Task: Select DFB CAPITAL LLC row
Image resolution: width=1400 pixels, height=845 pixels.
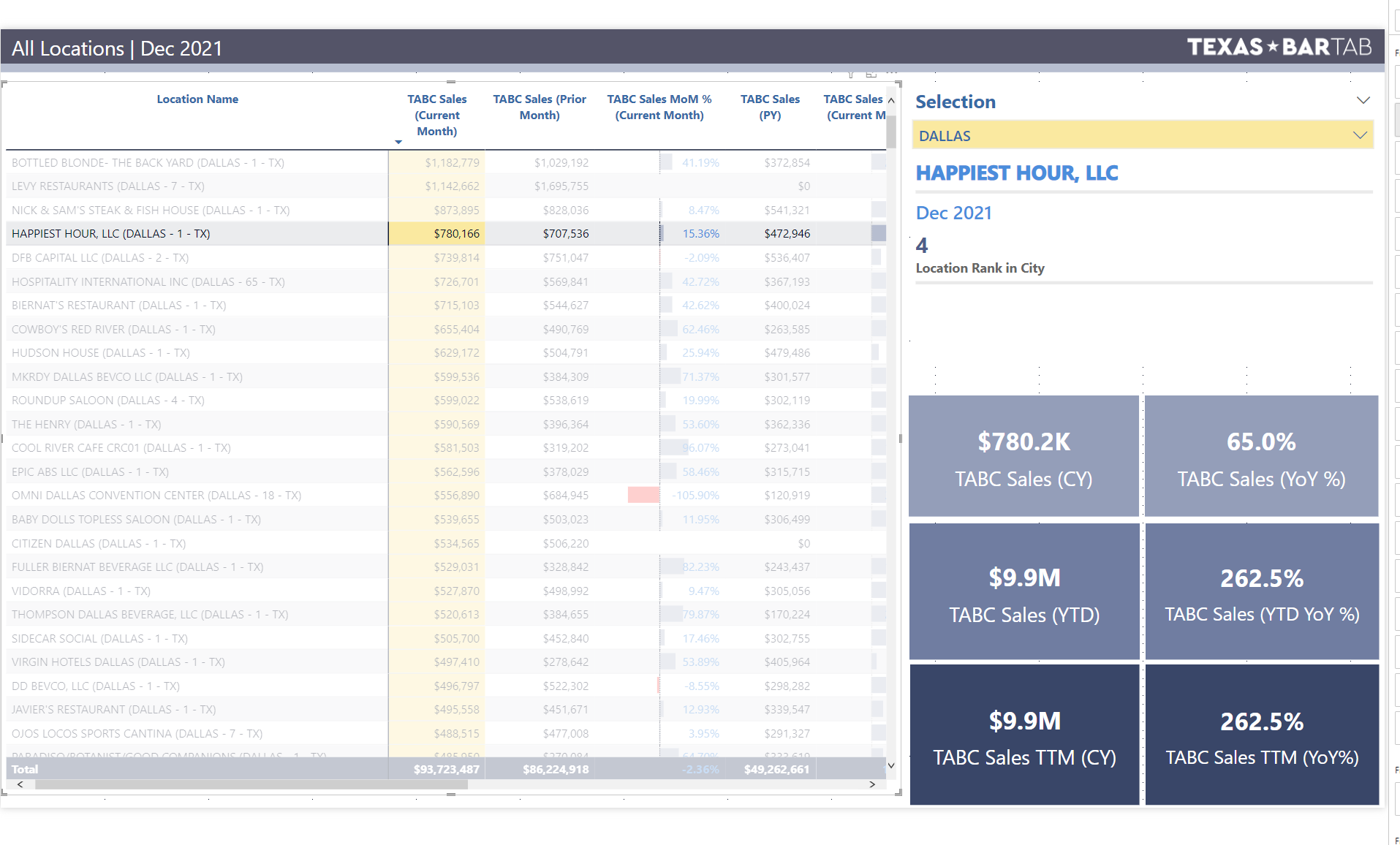Action: [x=446, y=257]
